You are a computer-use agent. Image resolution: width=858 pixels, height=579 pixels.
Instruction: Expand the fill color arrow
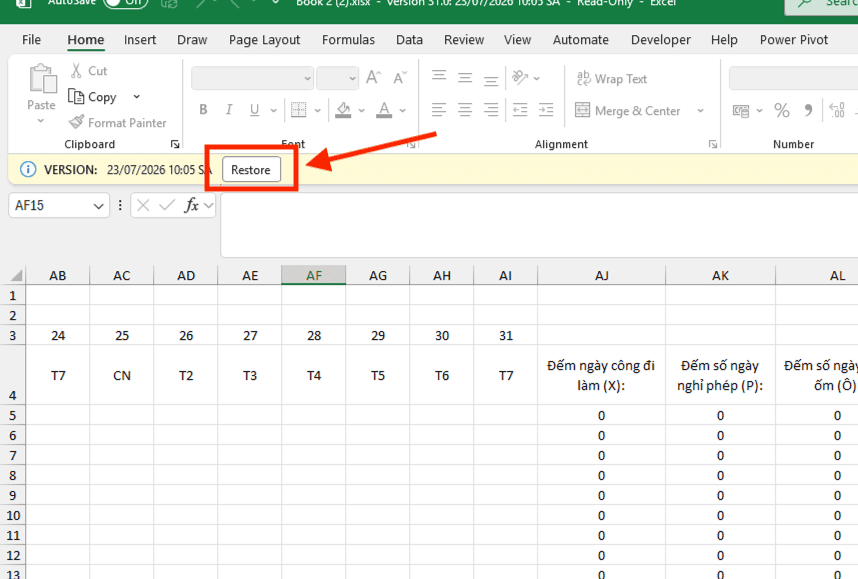click(x=362, y=111)
